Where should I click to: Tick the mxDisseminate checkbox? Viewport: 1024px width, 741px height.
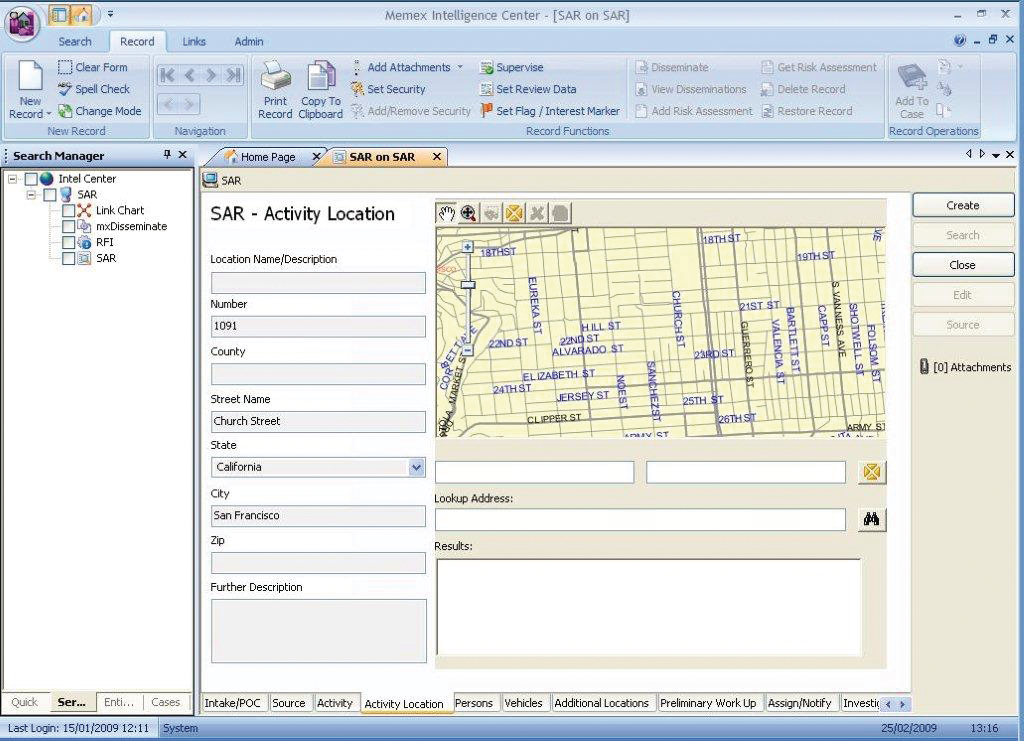pos(68,227)
